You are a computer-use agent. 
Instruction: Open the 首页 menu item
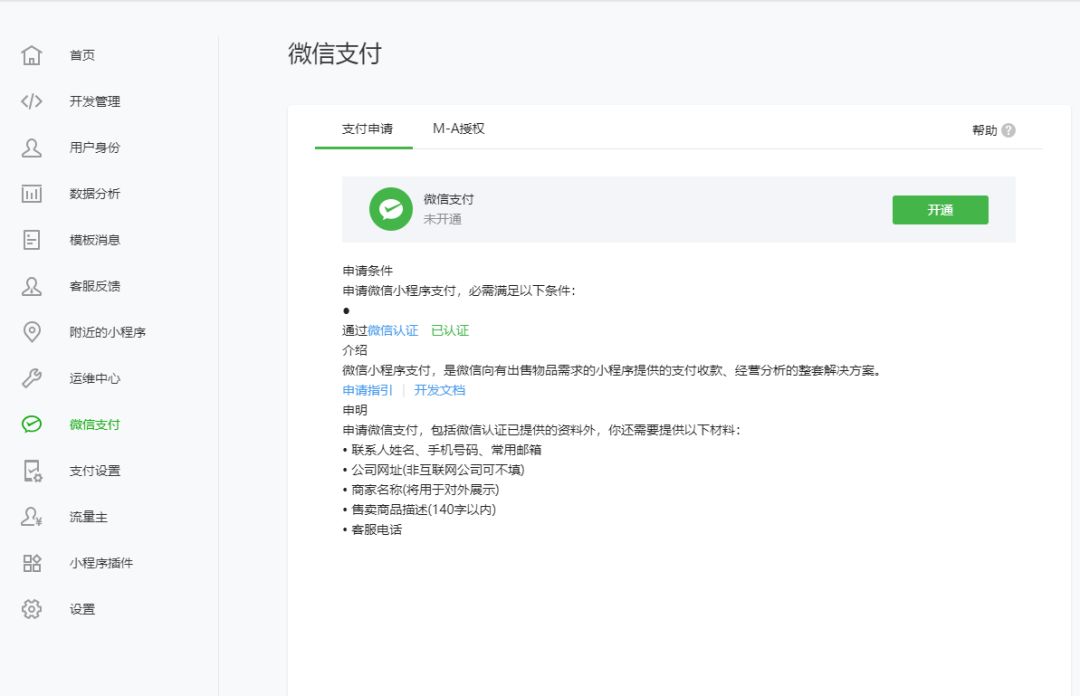[82, 55]
